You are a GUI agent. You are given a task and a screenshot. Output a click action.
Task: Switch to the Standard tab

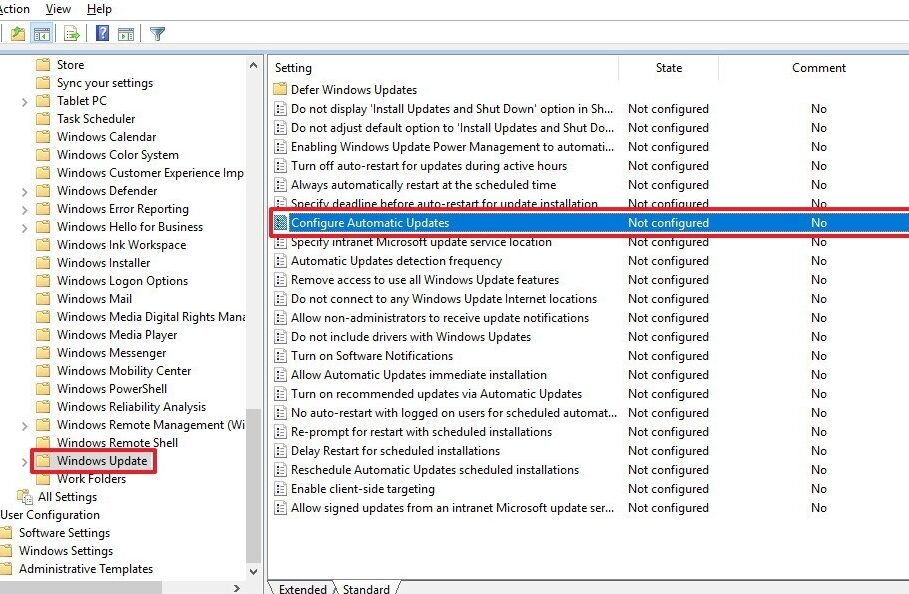tap(366, 589)
